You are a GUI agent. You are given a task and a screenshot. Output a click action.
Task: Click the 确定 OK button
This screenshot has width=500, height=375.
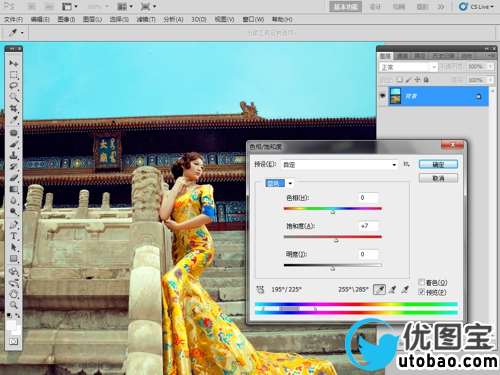(x=438, y=164)
